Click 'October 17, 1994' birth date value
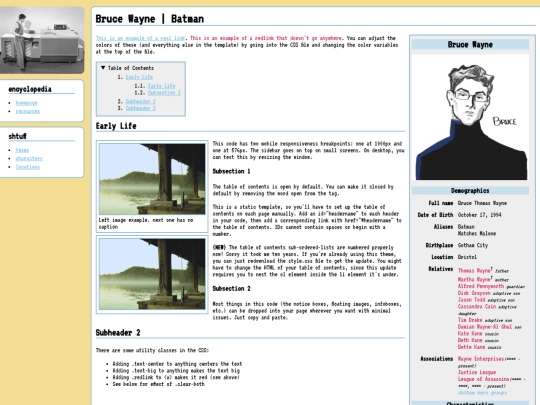This screenshot has height=405, width=540. [x=479, y=215]
